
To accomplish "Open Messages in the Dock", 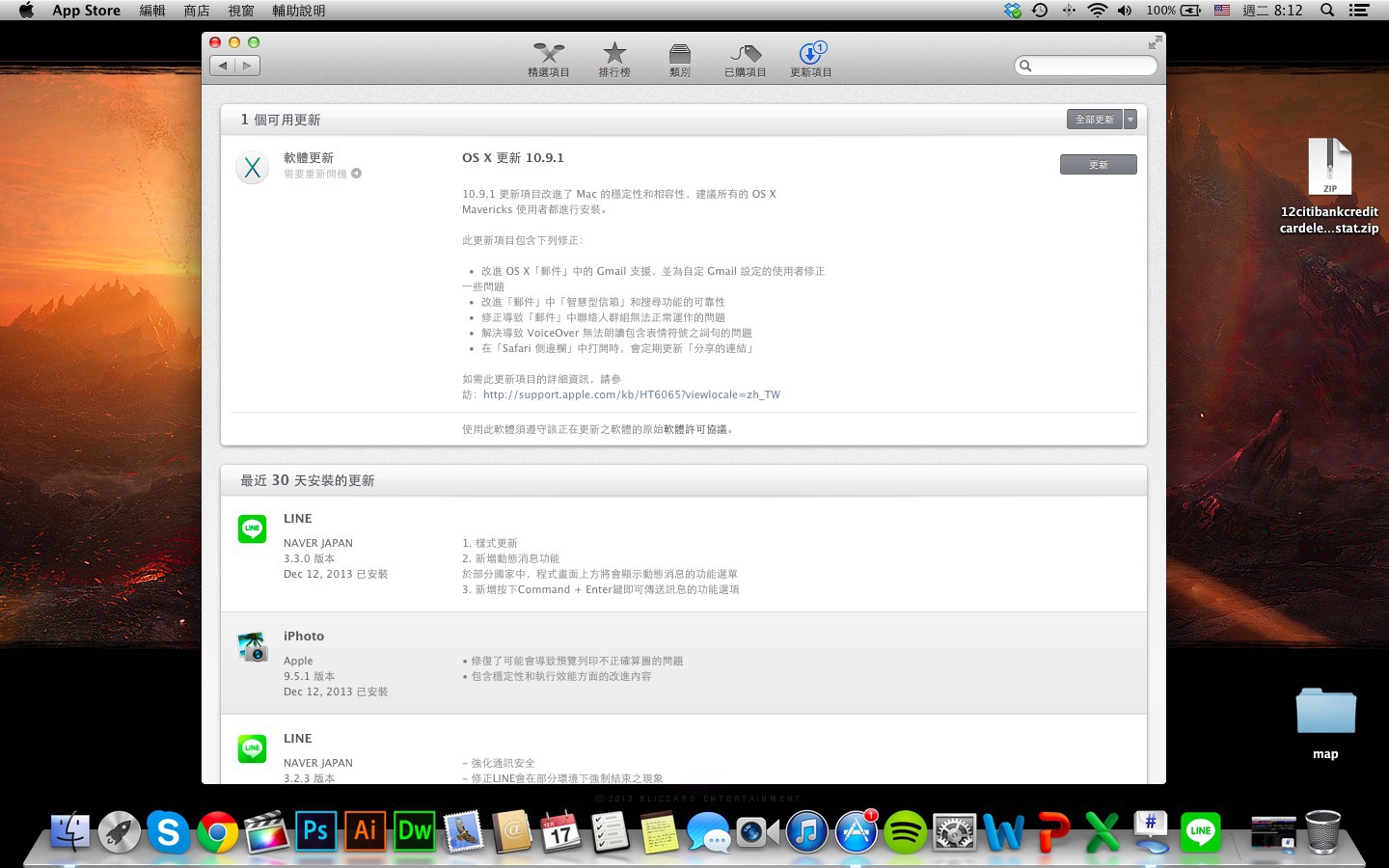I will pyautogui.click(x=708, y=831).
